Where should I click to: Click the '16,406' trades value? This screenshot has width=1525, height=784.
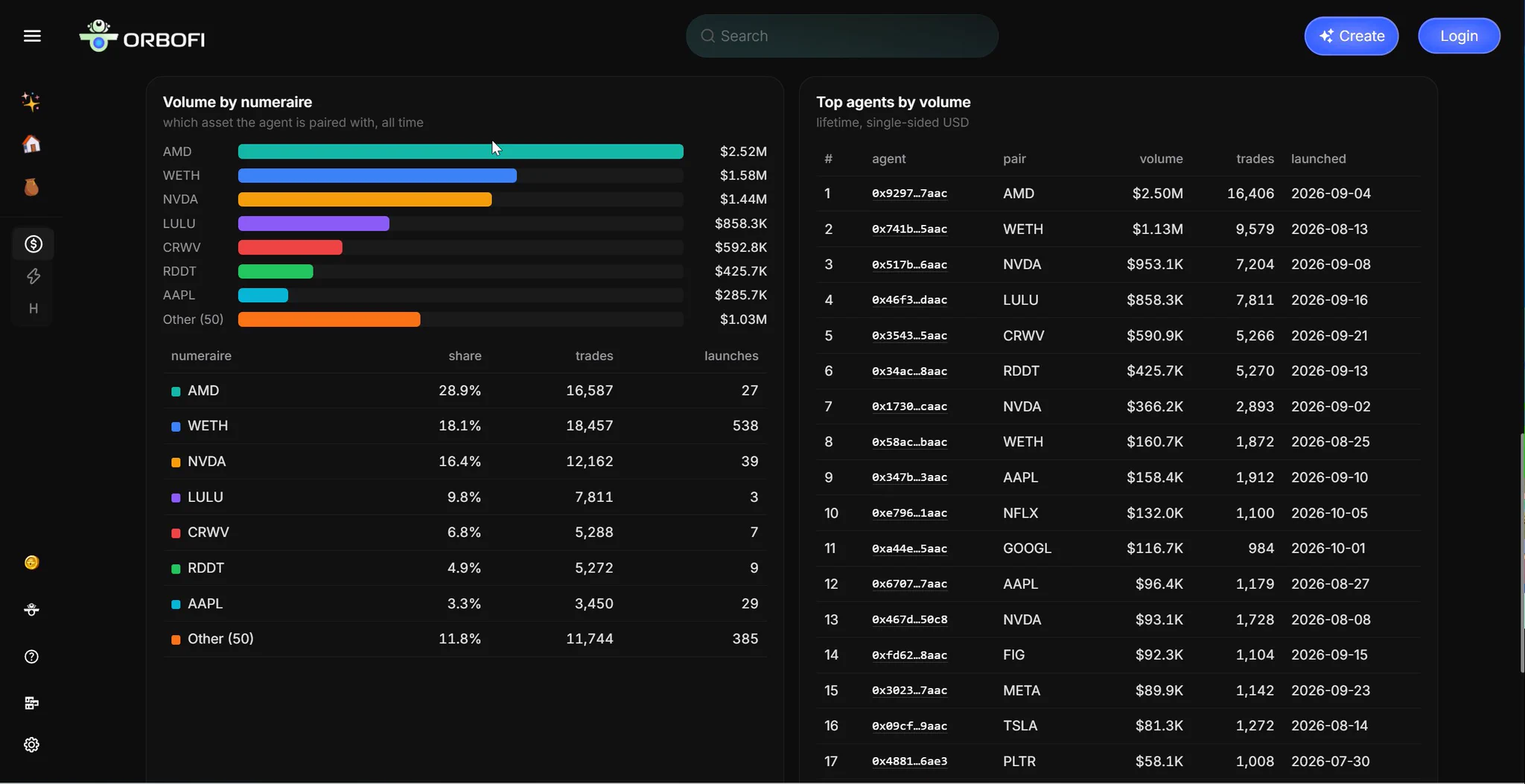pos(1250,194)
